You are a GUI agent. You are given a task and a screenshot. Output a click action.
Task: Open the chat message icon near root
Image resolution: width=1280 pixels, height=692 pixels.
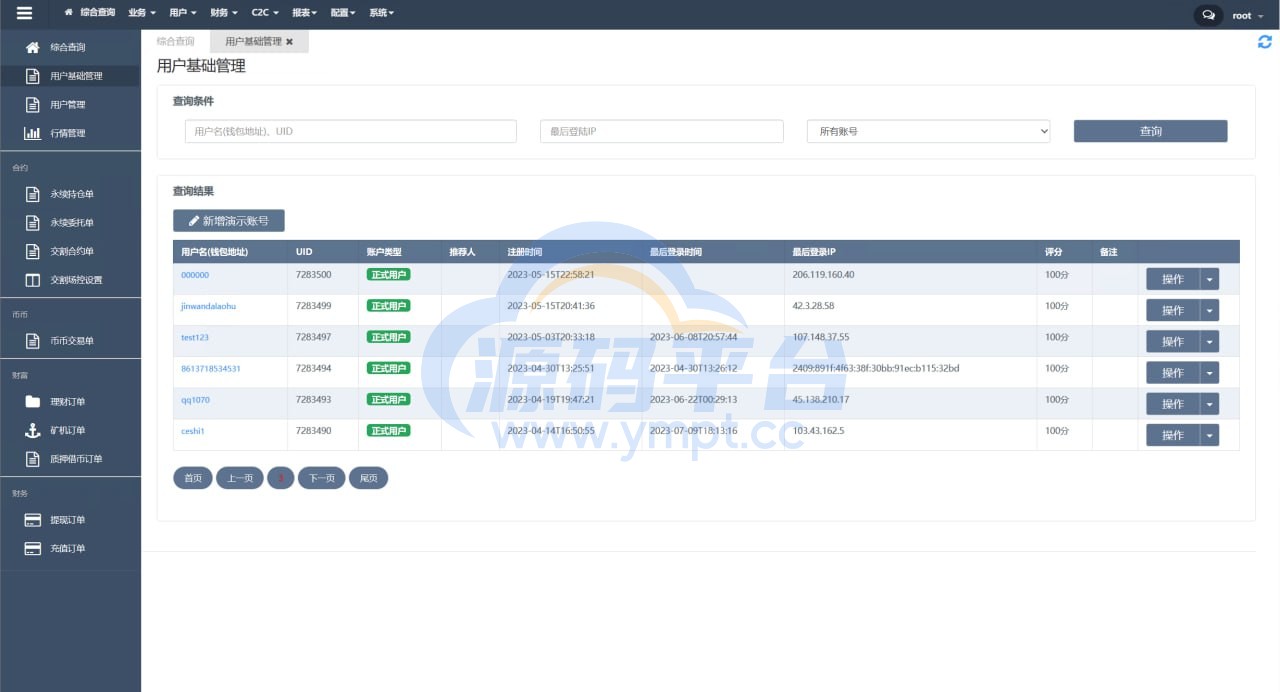coord(1208,15)
